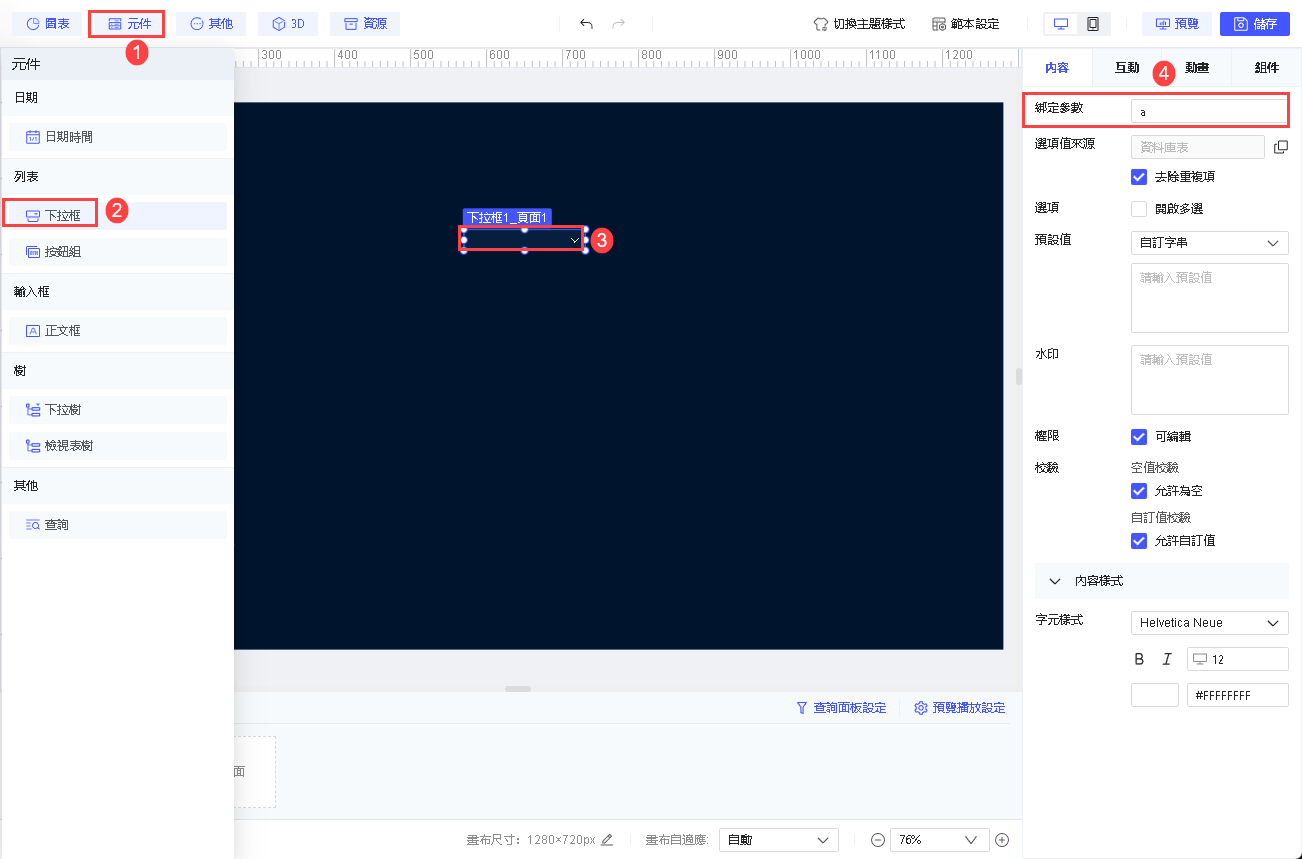Screen dimensions: 1302x859
Task: Toggle 允許為空 checkbox
Action: [1138, 491]
